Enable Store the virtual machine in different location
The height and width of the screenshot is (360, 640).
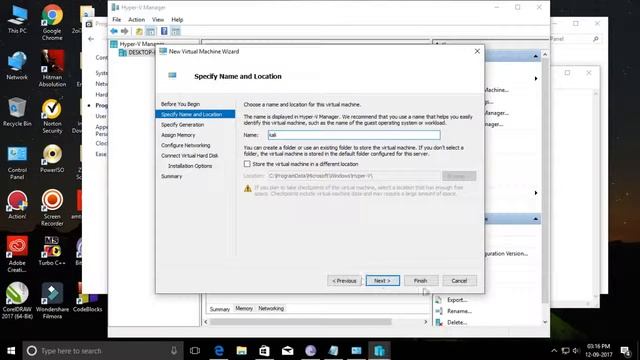coord(247,164)
